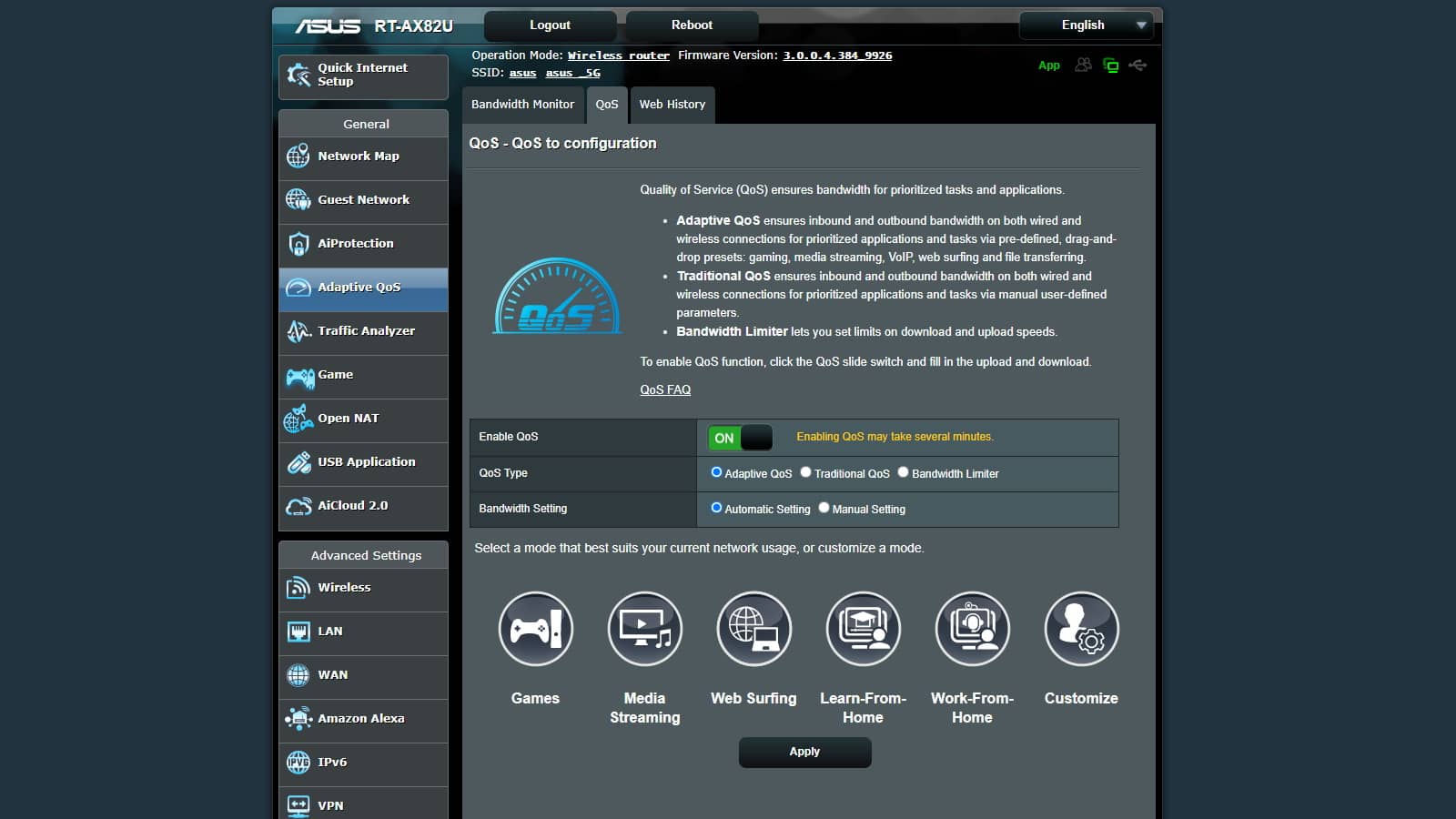Open Traffic Analyzer in the sidebar

pos(363,331)
